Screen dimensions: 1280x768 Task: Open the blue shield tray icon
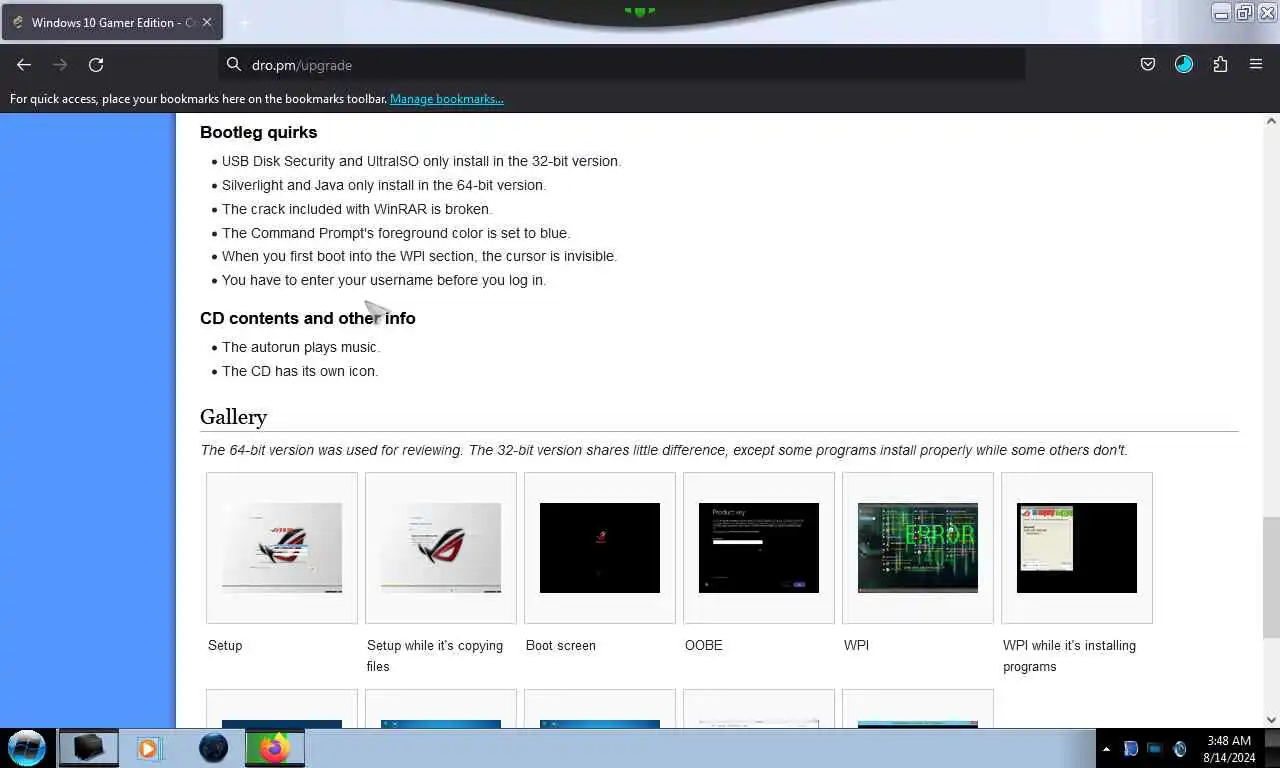(x=1131, y=749)
